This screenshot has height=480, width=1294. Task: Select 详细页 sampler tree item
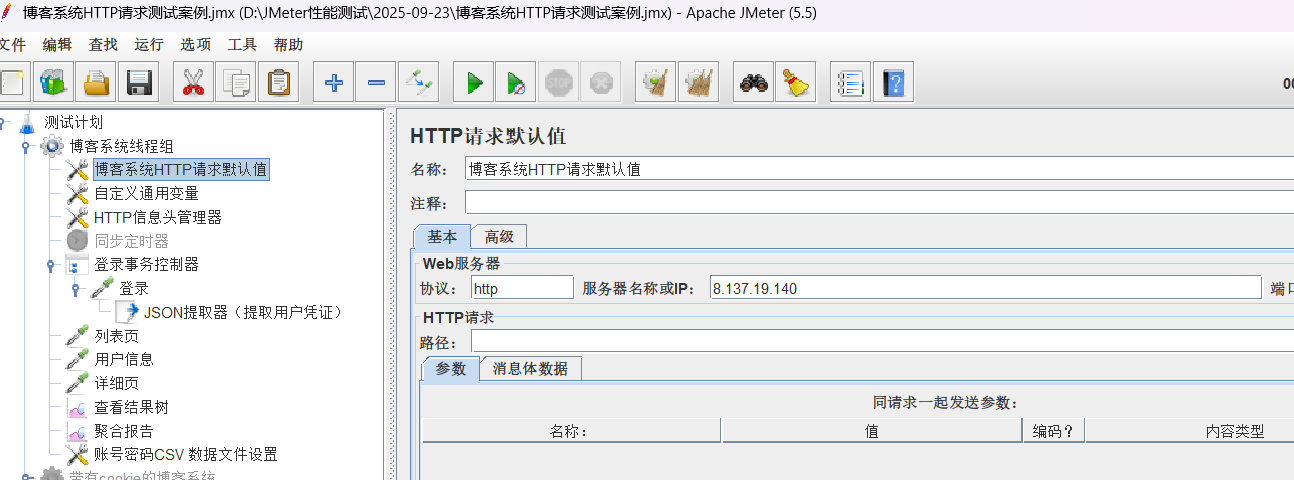(116, 383)
